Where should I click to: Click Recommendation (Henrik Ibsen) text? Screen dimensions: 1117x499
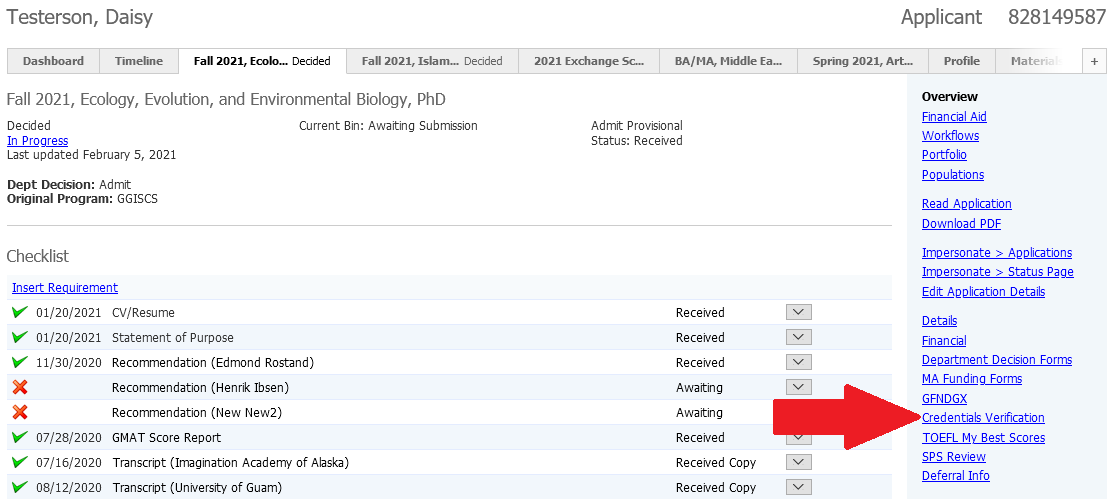point(200,388)
